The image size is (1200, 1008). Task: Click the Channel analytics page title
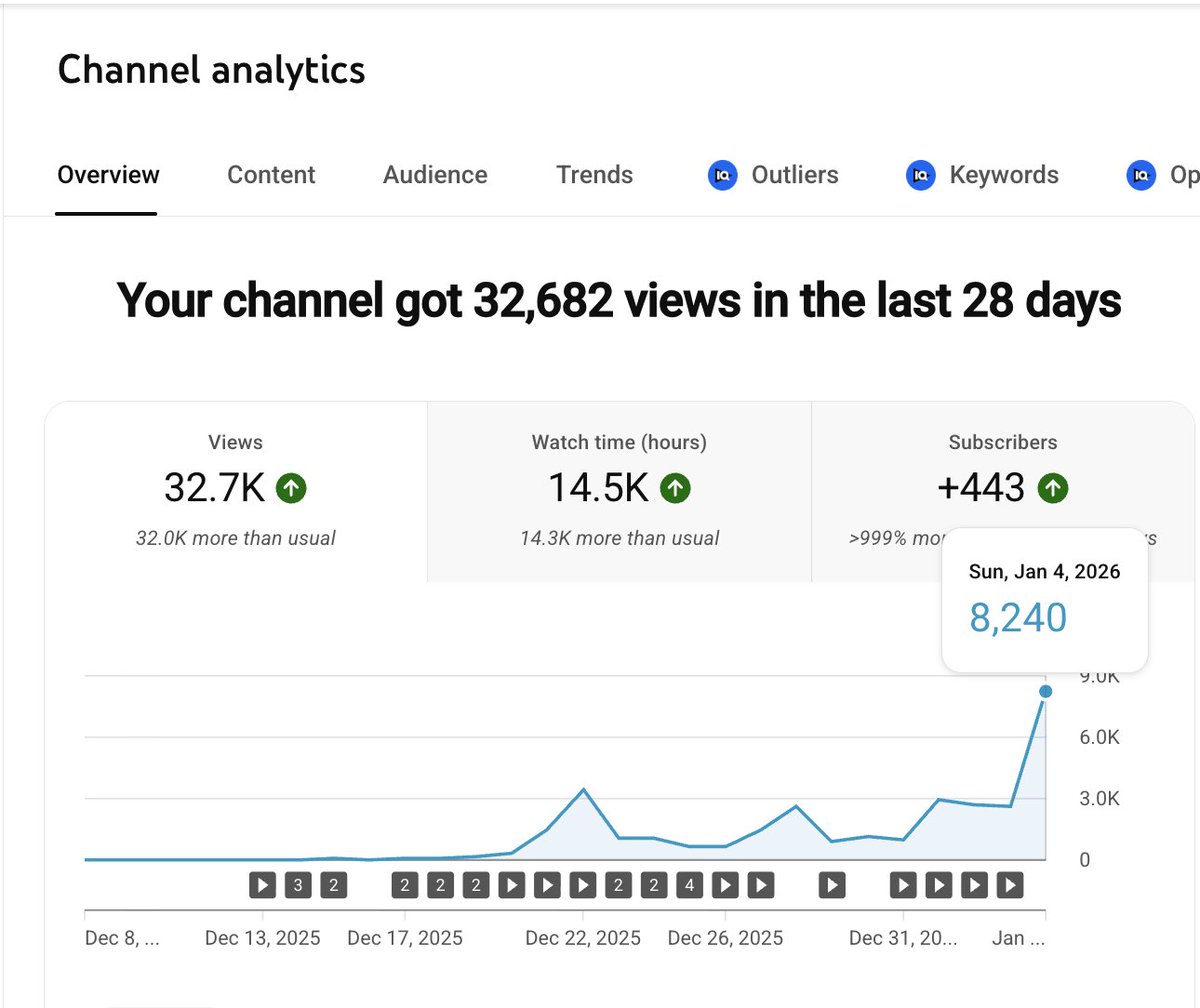click(x=211, y=70)
